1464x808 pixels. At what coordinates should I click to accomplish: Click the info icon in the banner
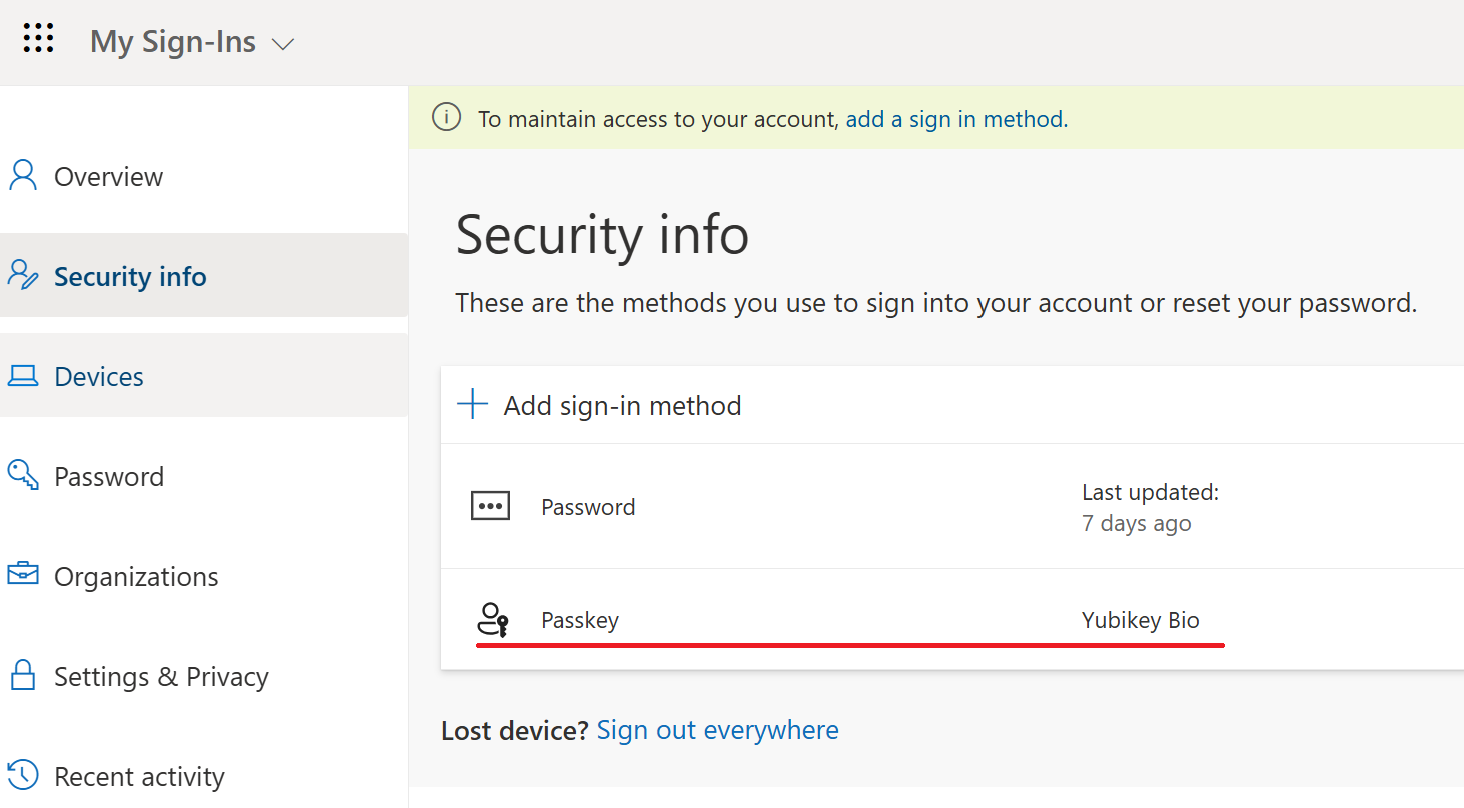pos(446,118)
